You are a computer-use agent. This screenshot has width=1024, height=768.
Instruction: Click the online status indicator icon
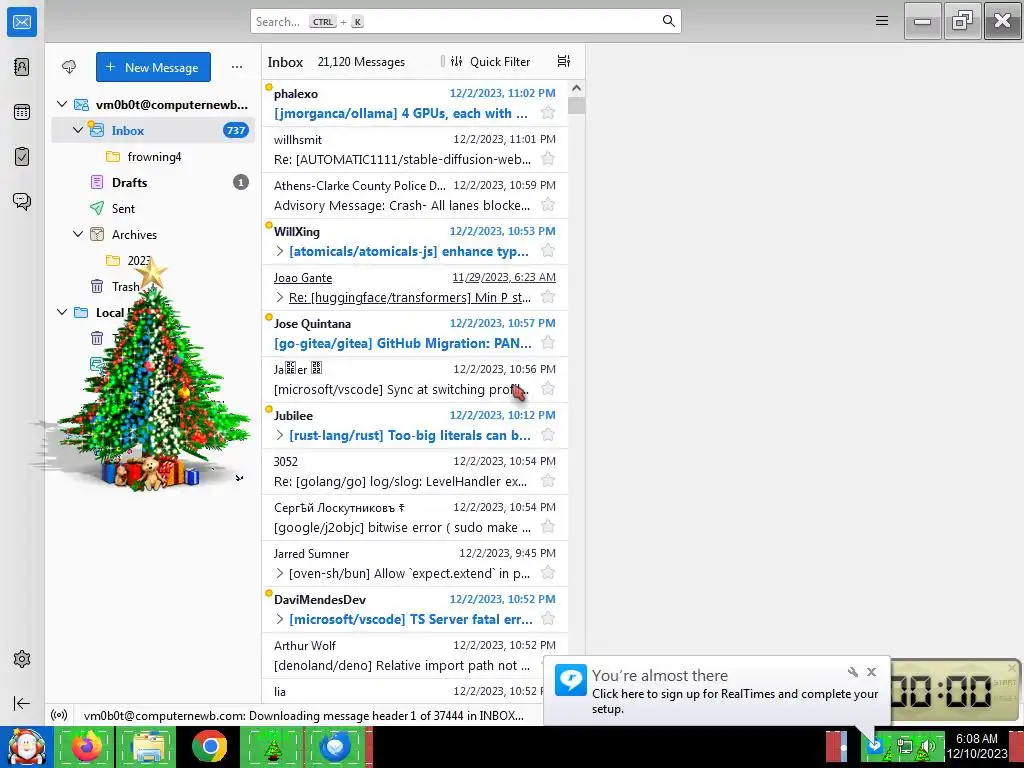(59, 715)
